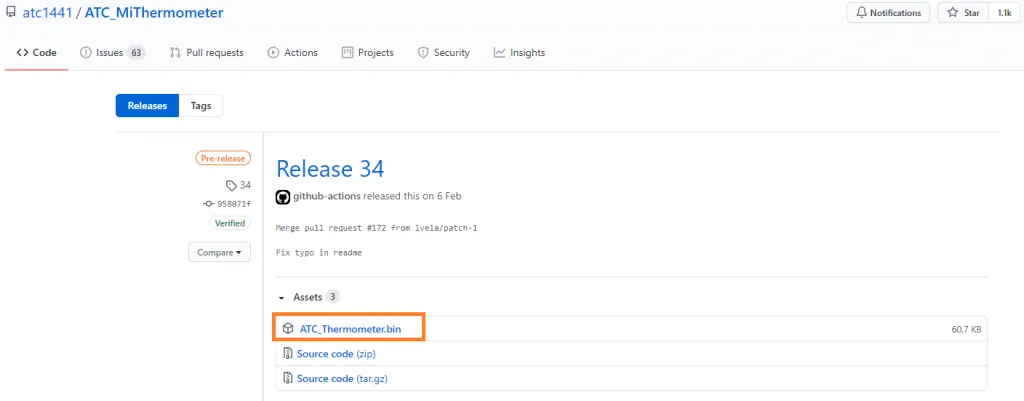This screenshot has width=1024, height=401.
Task: Open the Release 34 title link
Action: 330,168
